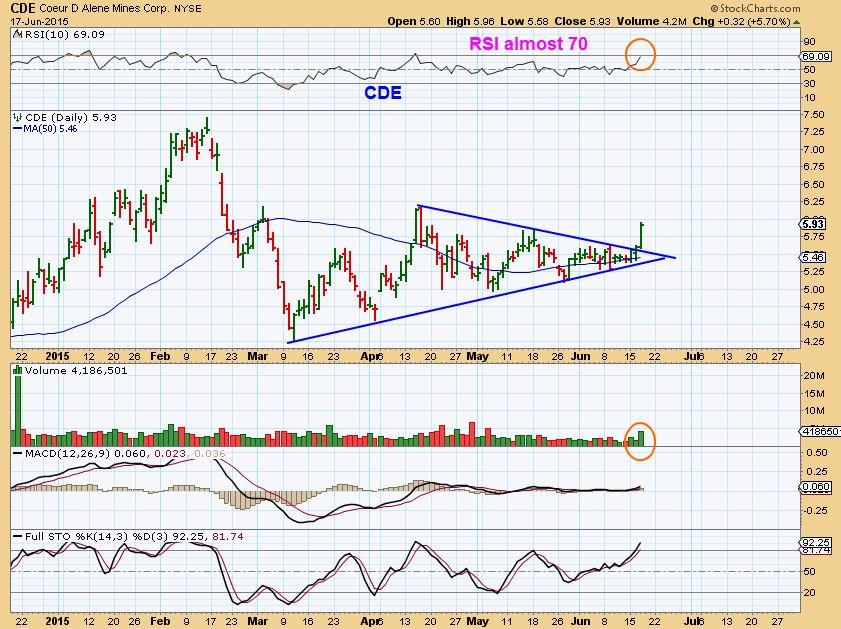Click the date 17-Jun-2015
841x629 pixels.
tap(39, 22)
